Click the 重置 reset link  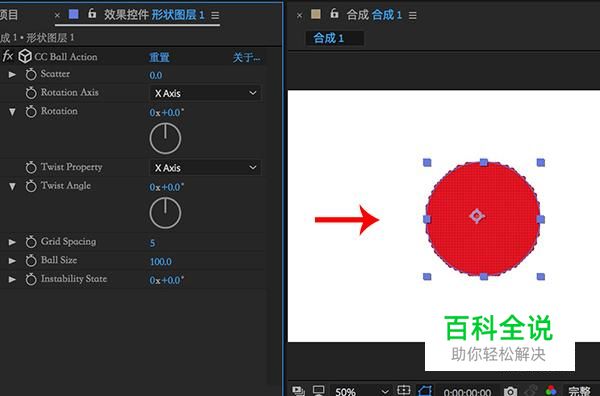159,57
